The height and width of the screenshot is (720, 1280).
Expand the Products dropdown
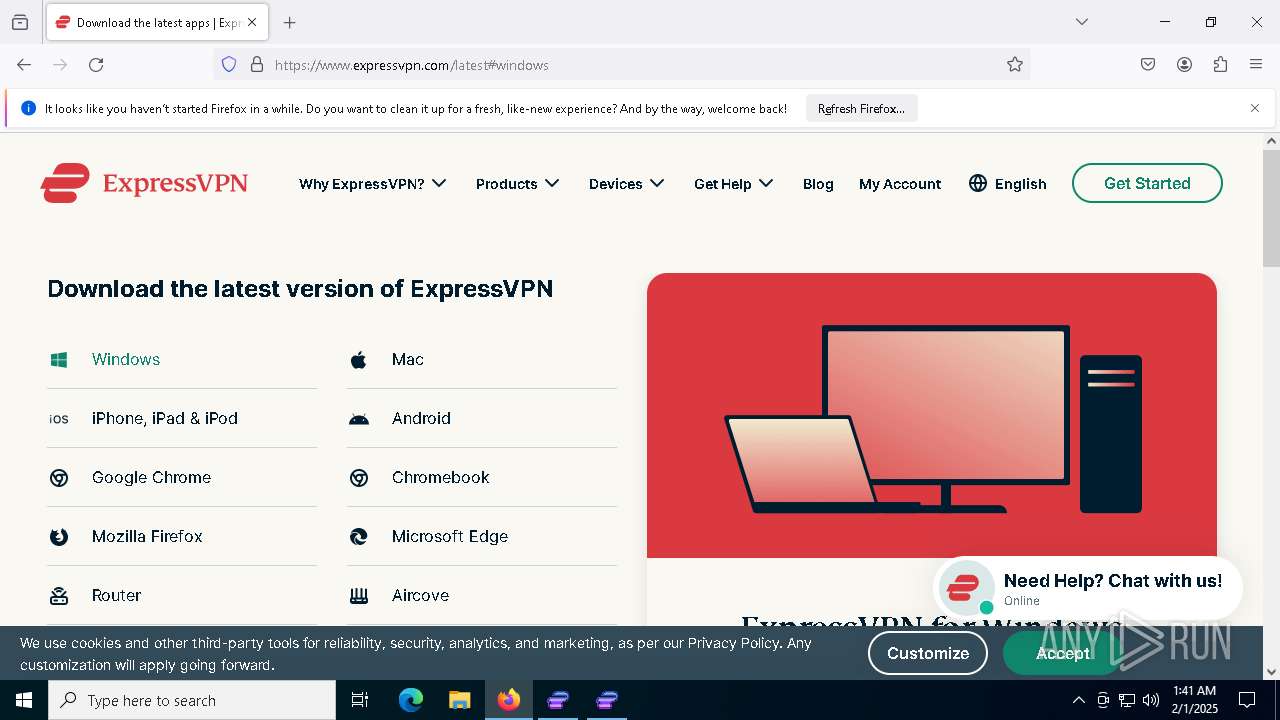tap(517, 184)
